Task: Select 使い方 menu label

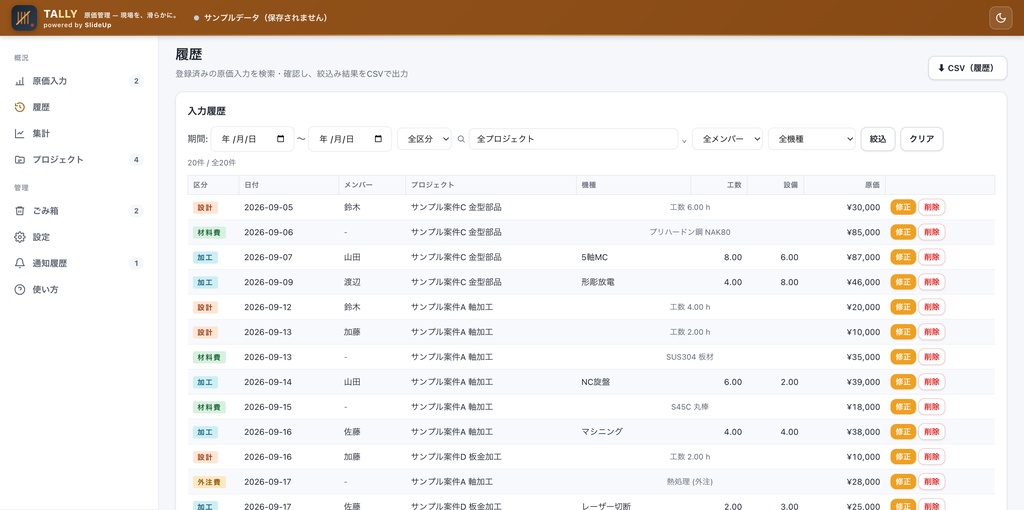Action: (x=46, y=289)
